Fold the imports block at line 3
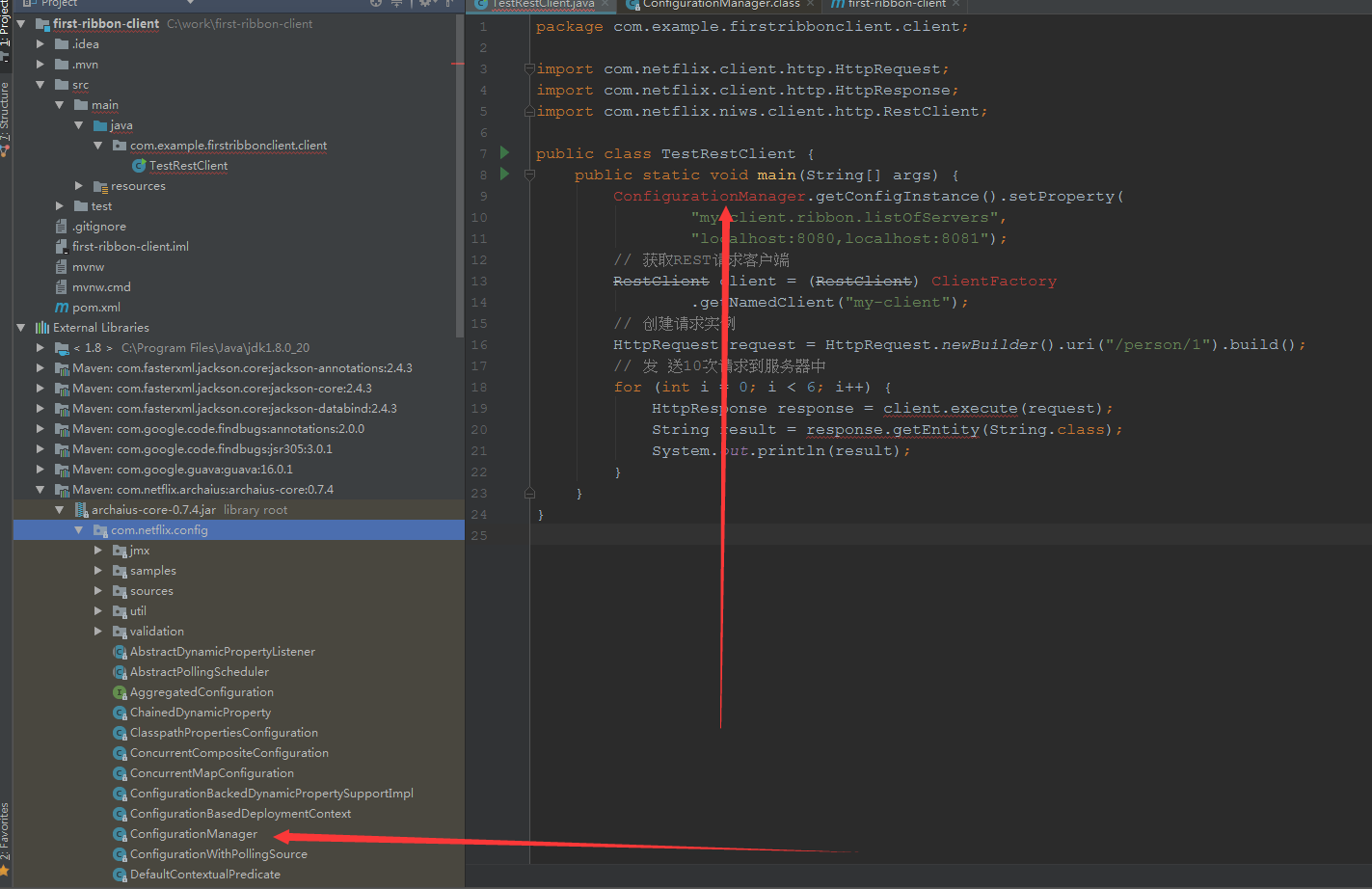 click(529, 68)
